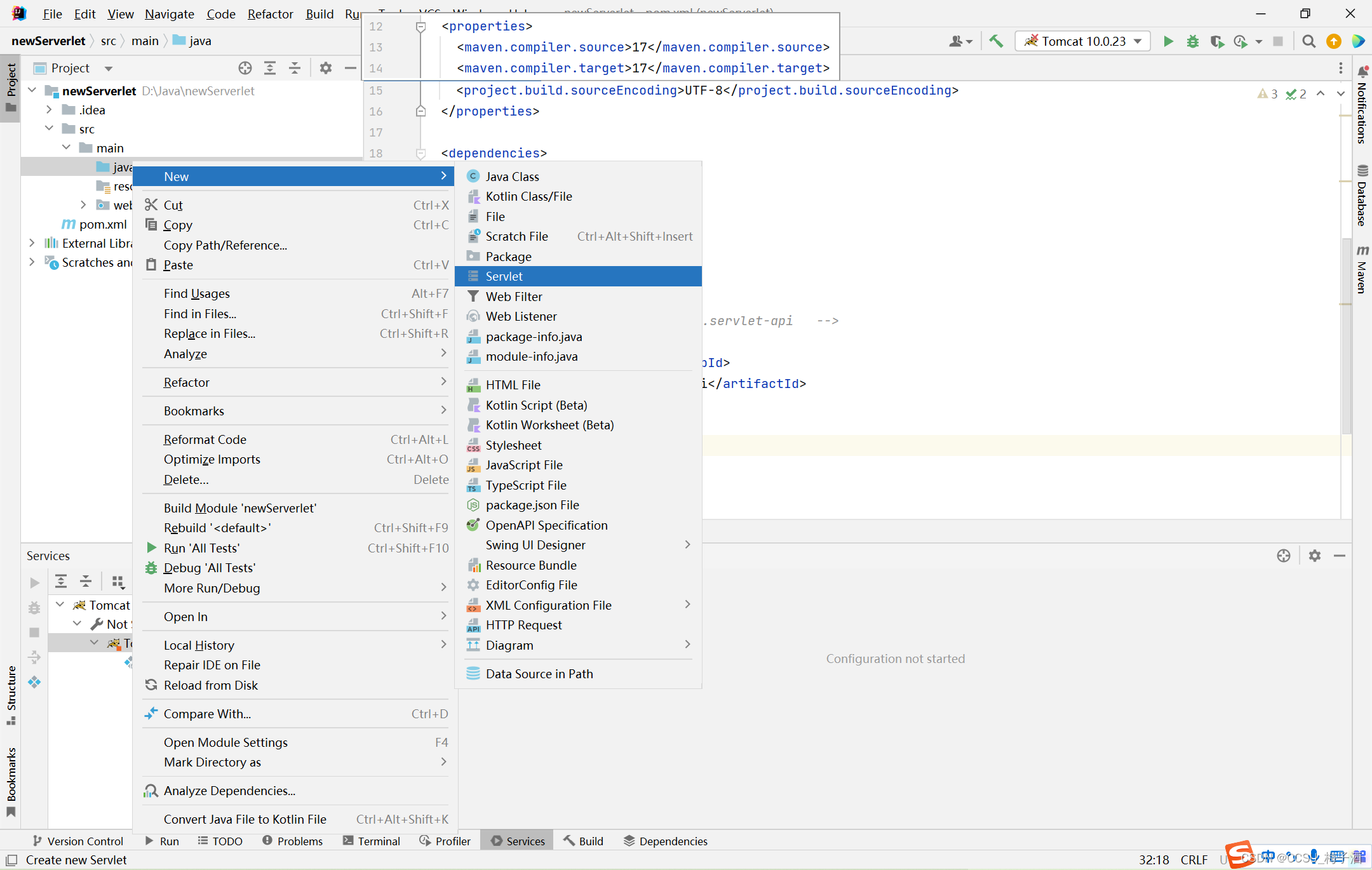This screenshot has width=1372, height=870.
Task: Open editor tab options kebab icon
Action: click(x=1341, y=68)
